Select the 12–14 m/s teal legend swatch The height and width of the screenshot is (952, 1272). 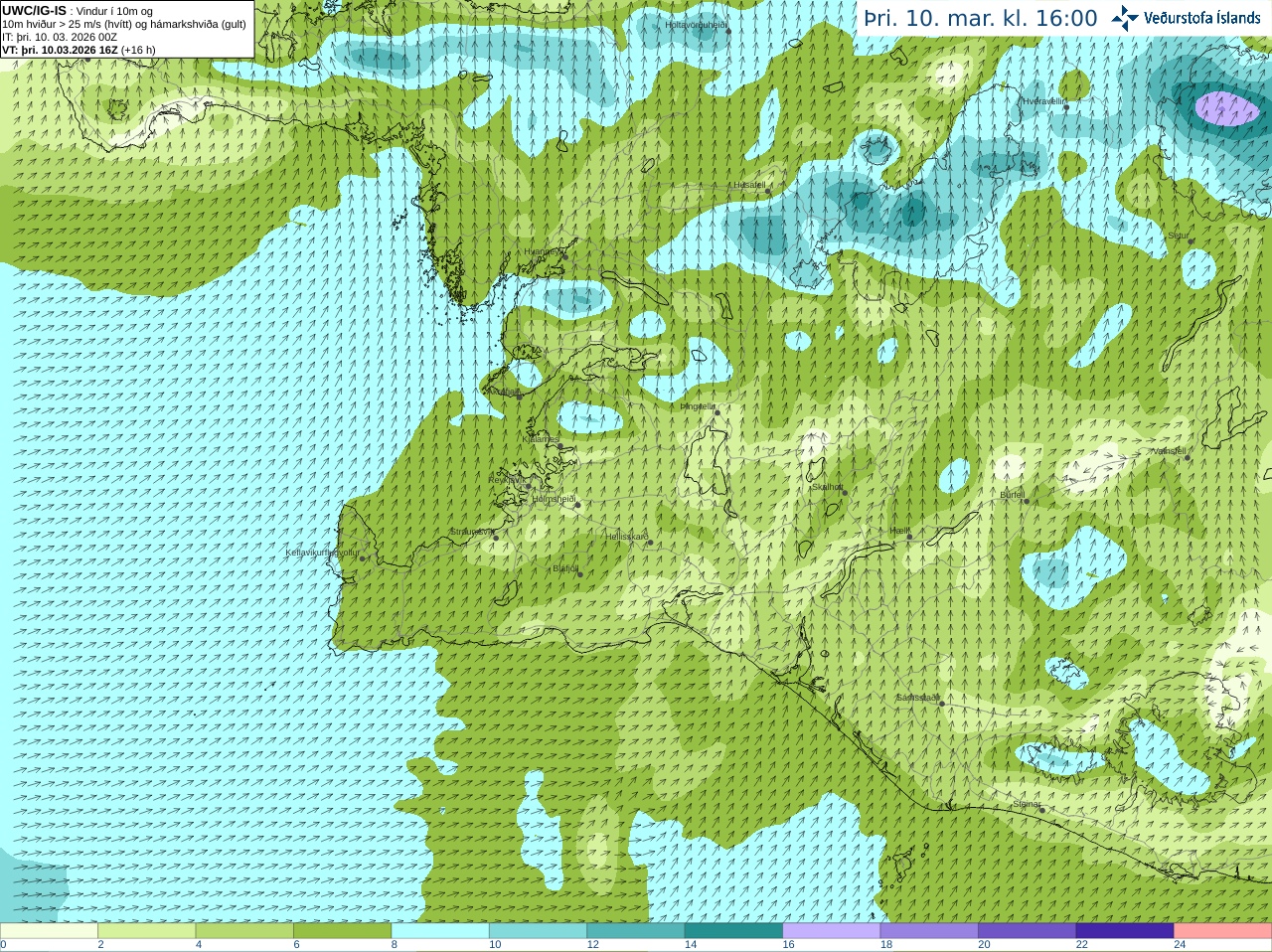636,931
